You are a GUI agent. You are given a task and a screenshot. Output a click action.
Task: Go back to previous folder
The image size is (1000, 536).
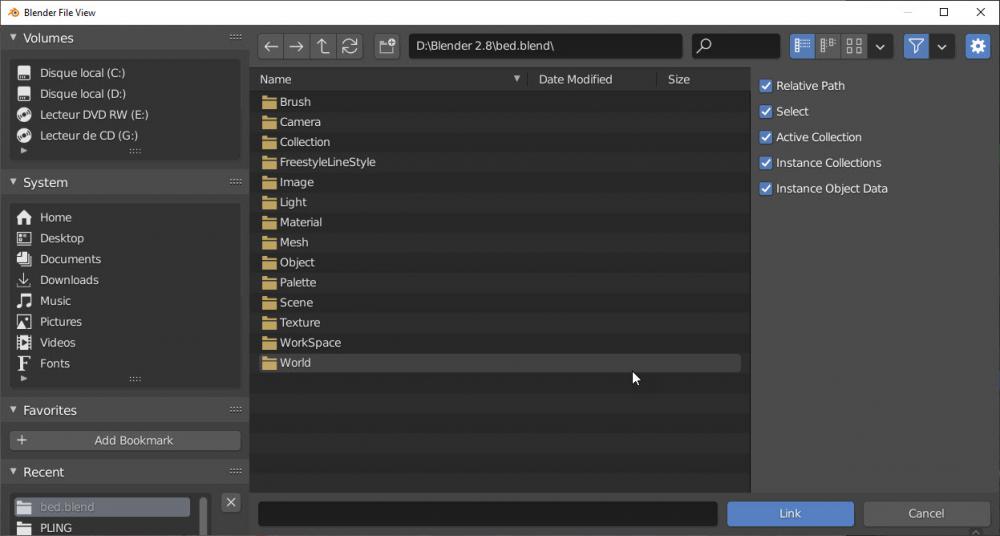coord(271,46)
